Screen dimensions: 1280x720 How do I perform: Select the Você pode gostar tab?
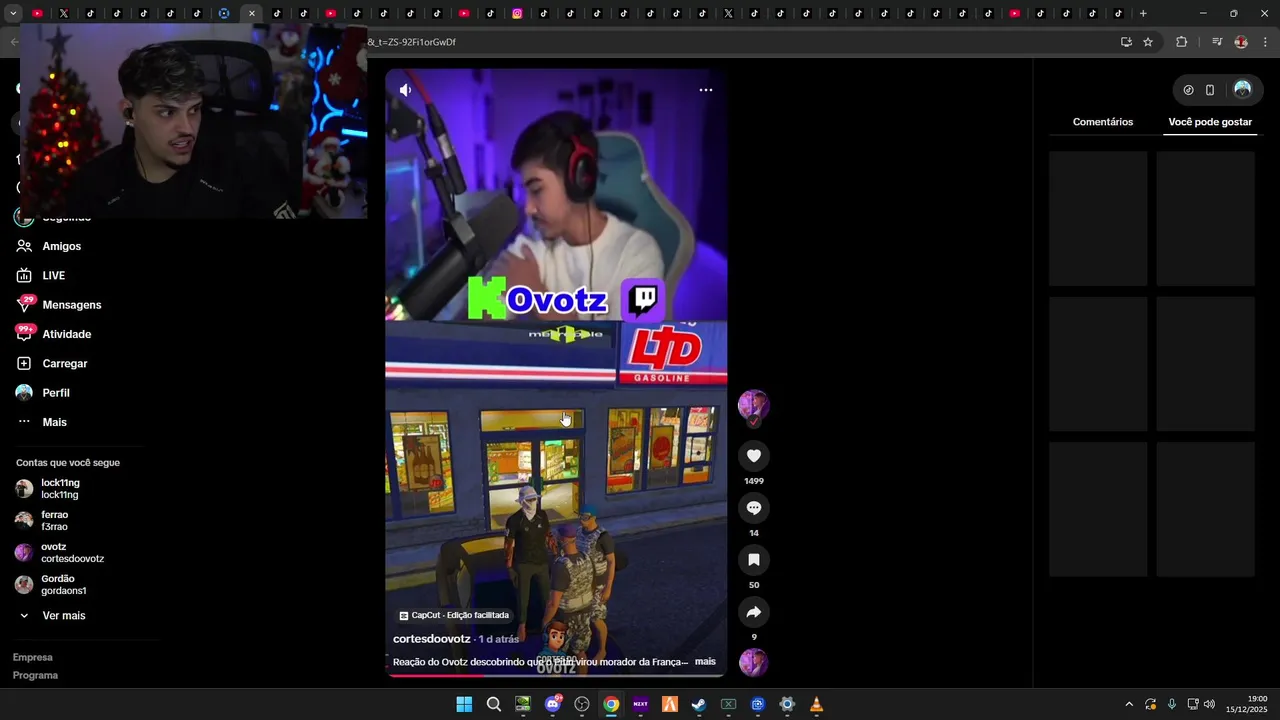click(1210, 122)
